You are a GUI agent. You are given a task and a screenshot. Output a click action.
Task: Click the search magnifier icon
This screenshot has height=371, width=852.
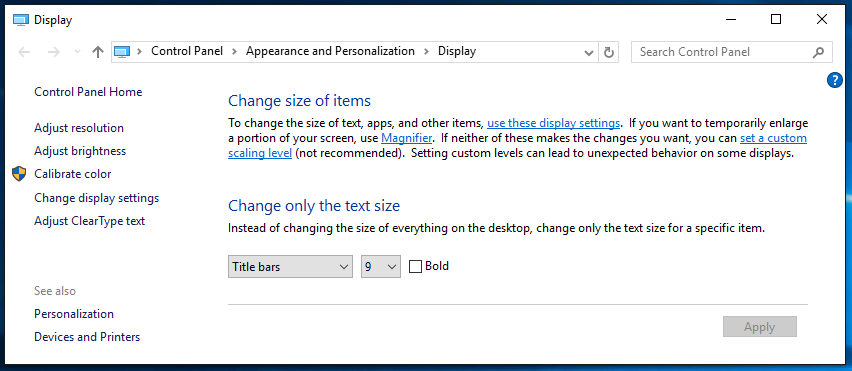pos(818,52)
